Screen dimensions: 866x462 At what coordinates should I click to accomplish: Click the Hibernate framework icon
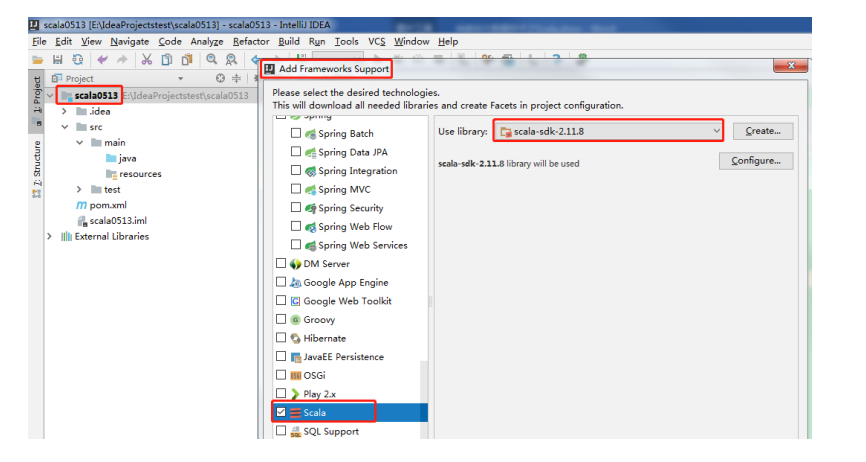295,338
